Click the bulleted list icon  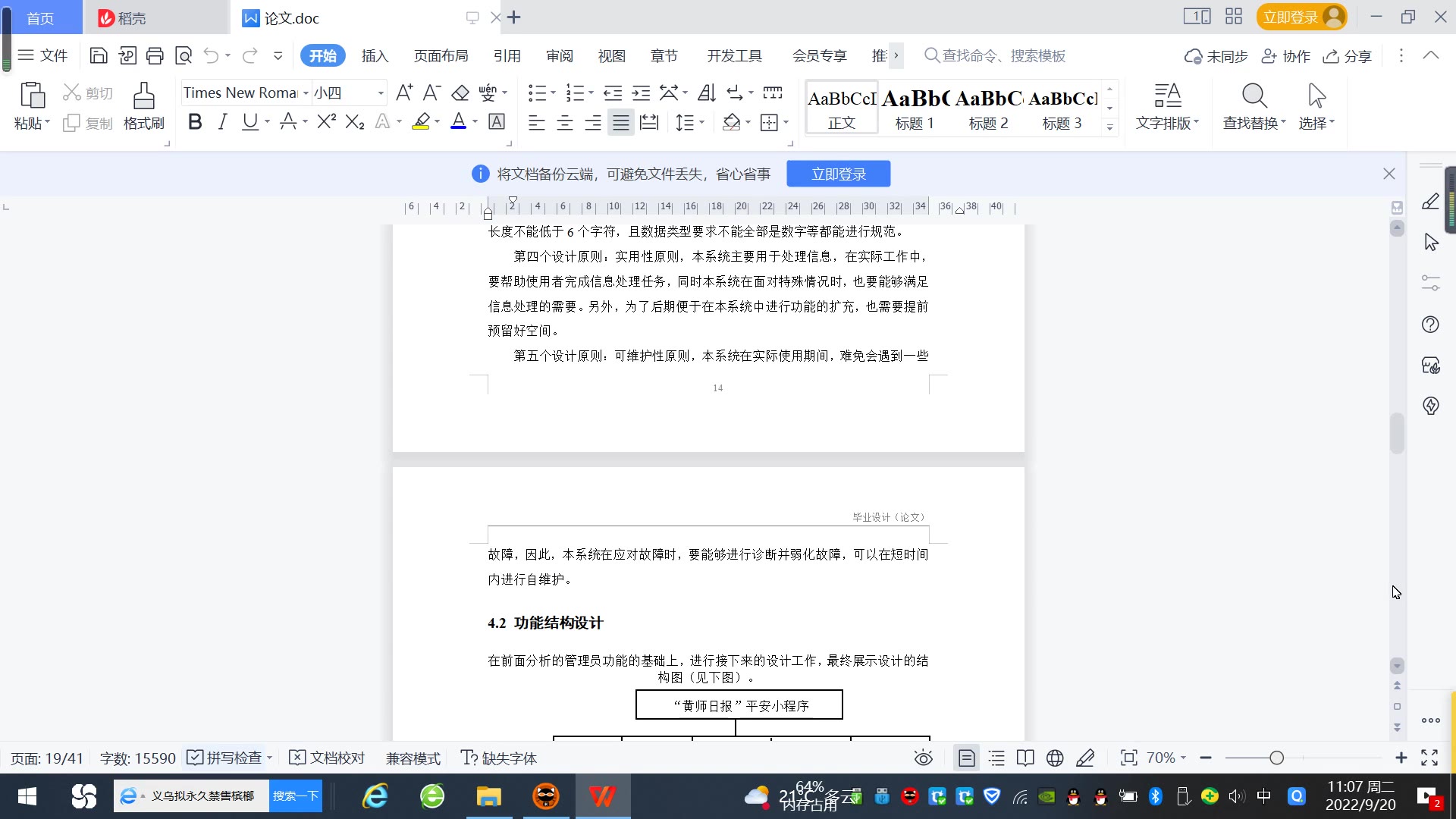(536, 93)
